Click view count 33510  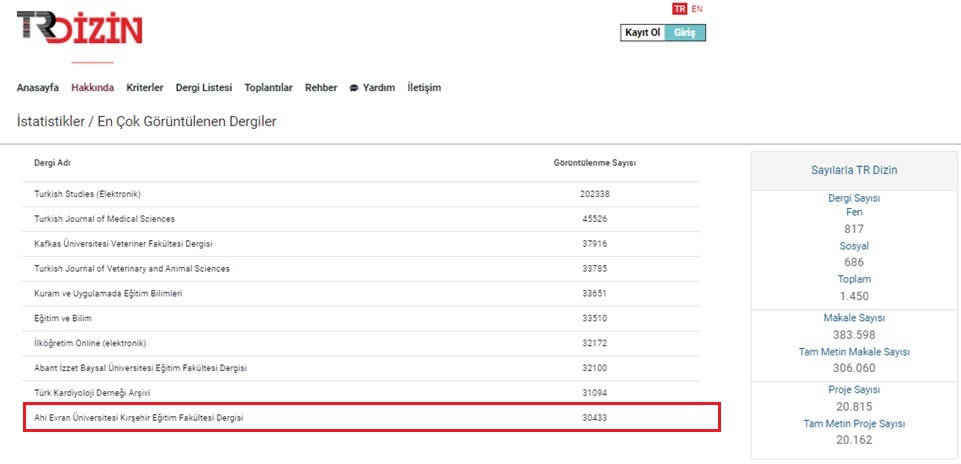point(594,319)
